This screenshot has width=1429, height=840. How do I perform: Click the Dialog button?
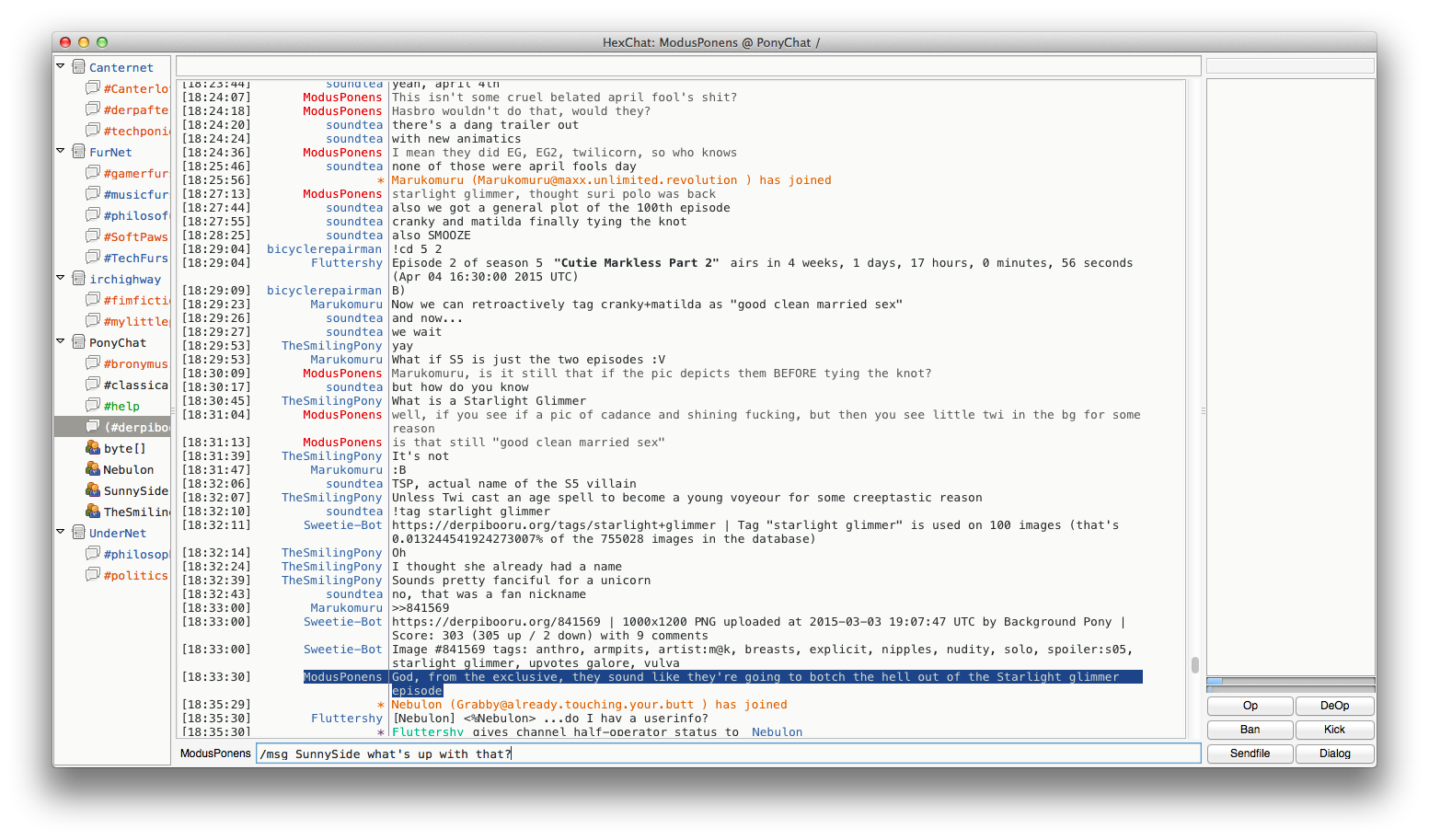click(1335, 754)
